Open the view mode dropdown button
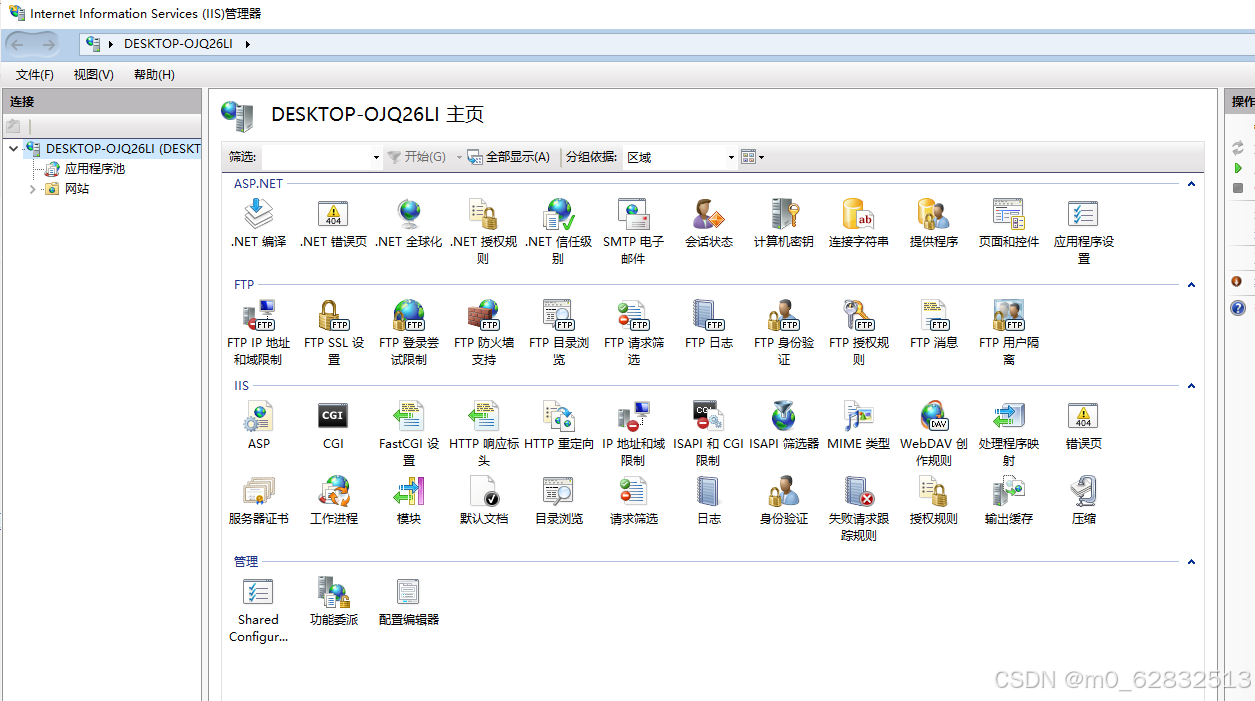The image size is (1255, 701). point(753,157)
